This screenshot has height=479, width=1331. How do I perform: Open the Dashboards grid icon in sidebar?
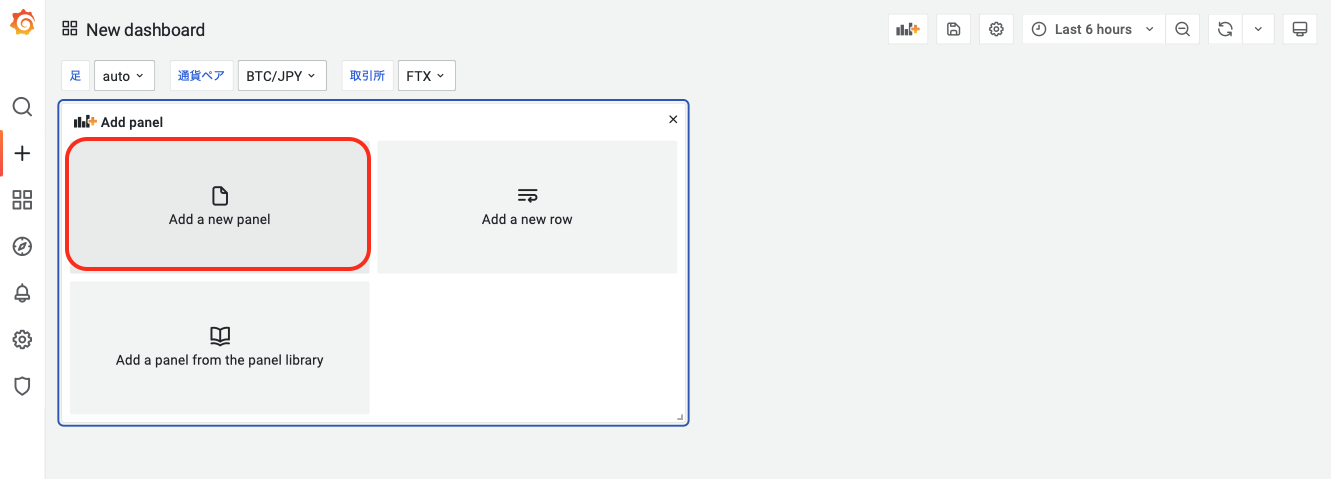tap(22, 200)
